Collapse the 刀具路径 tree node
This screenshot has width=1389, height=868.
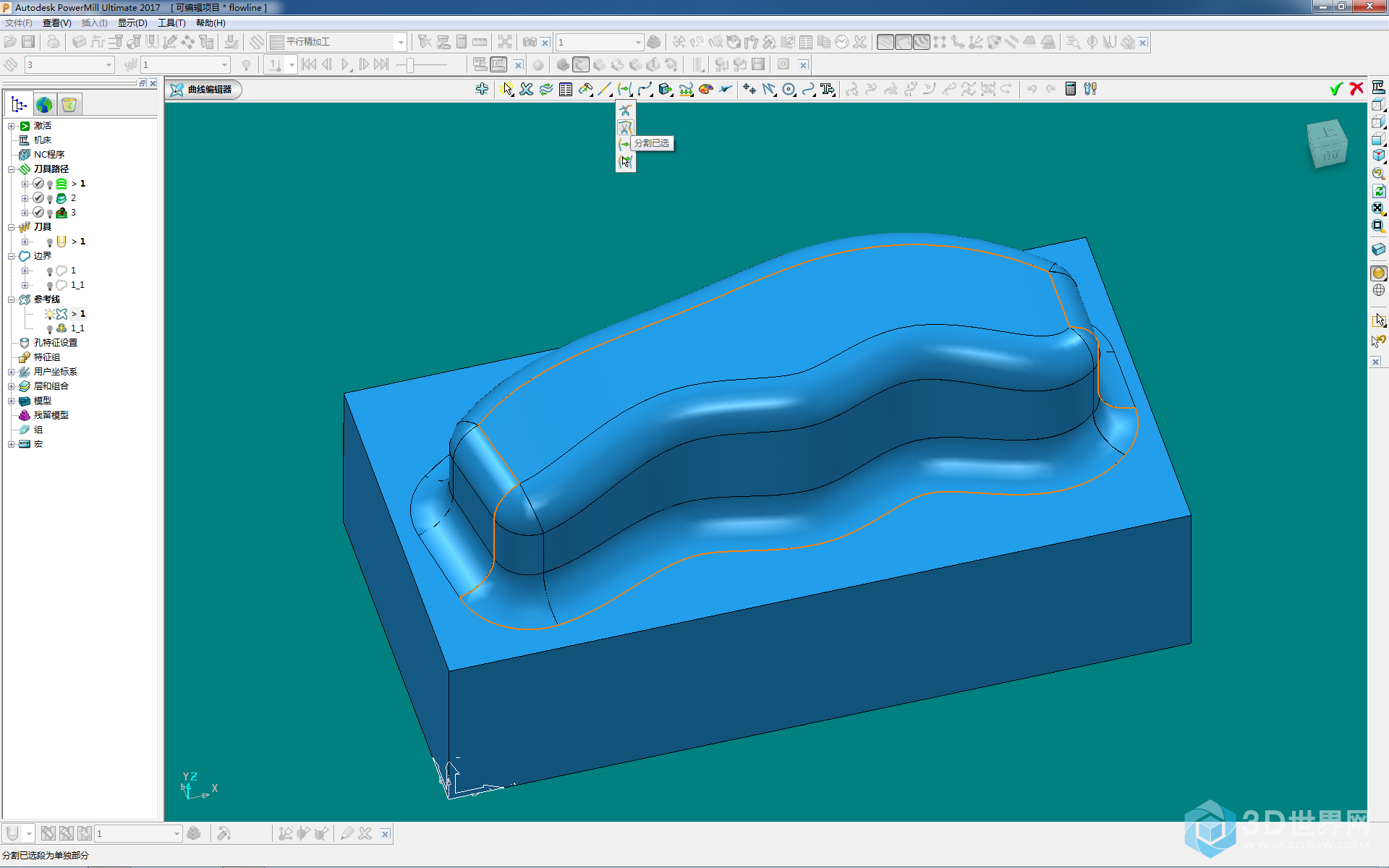coord(12,169)
